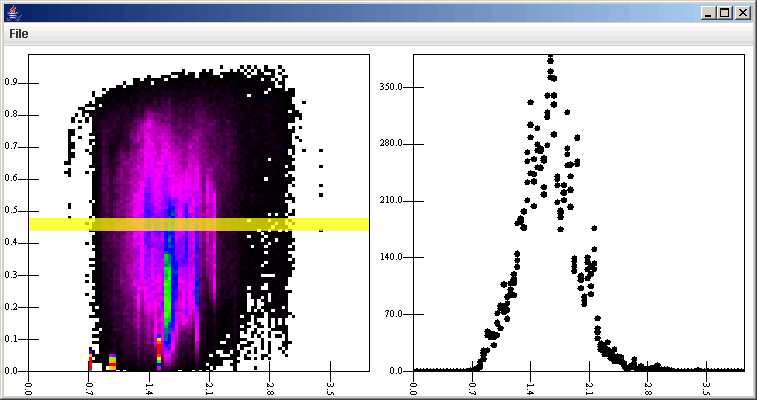
Task: Click the 140.0 label on scatter plot axis
Action: coord(390,257)
